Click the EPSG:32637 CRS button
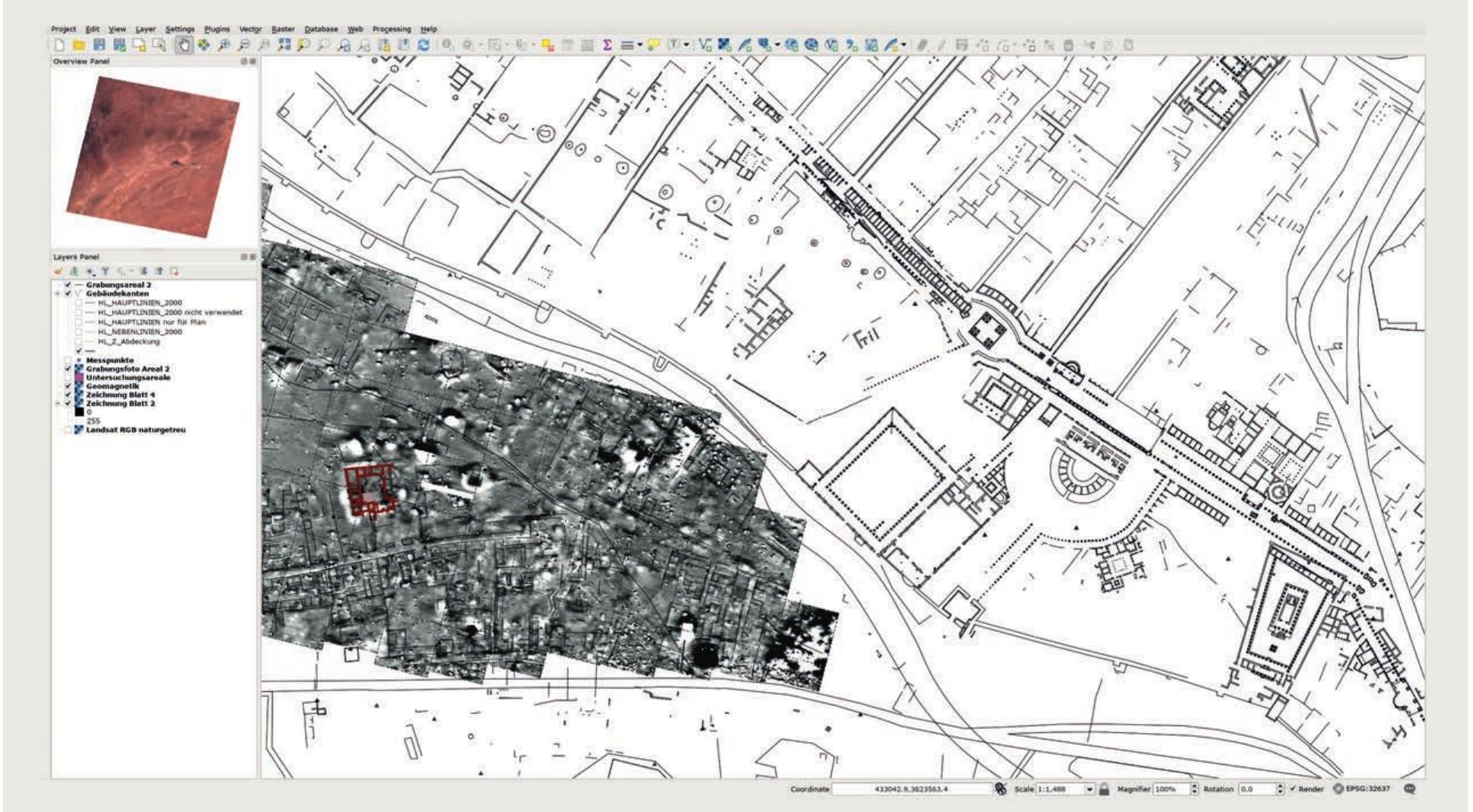The image size is (1473, 812). click(x=1361, y=789)
